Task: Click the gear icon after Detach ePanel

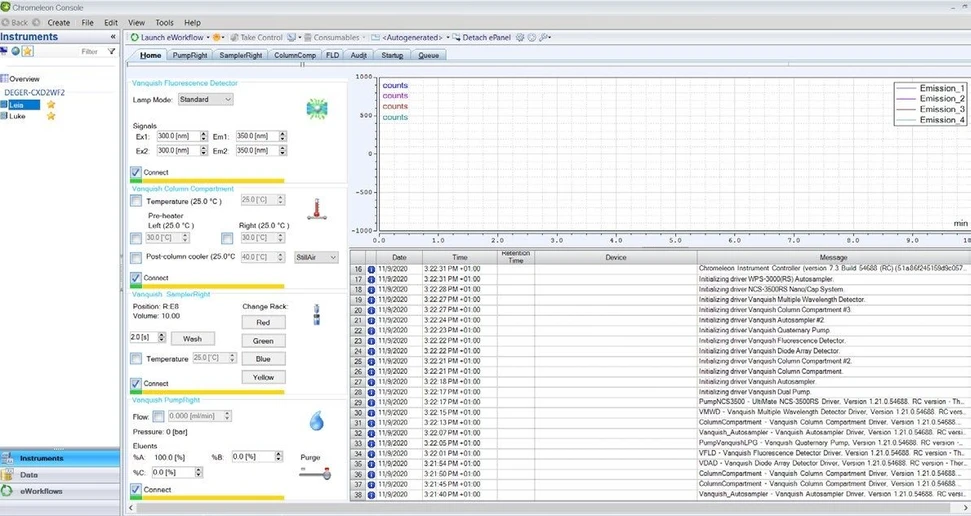Action: 520,38
